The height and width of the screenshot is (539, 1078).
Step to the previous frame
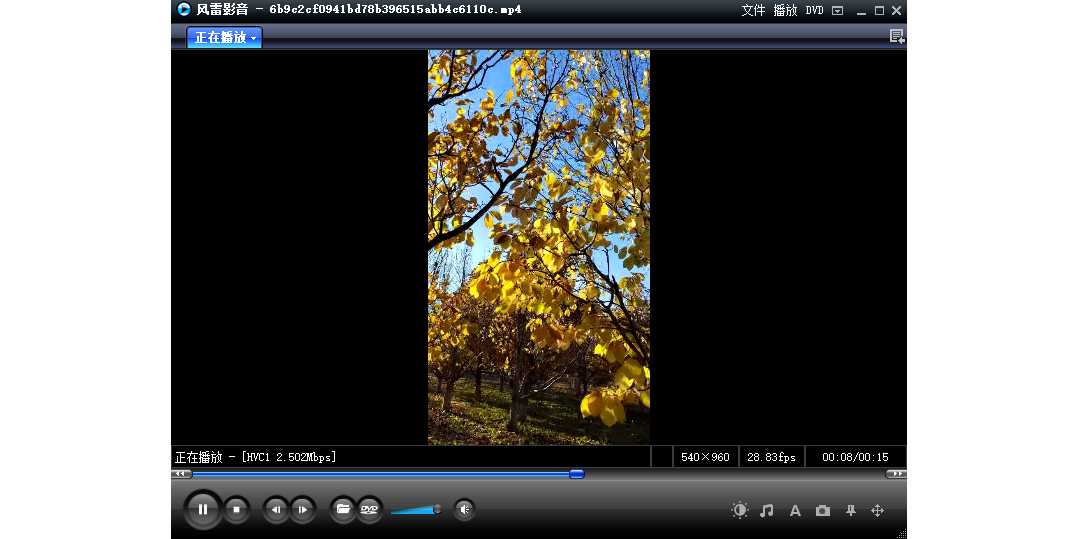pyautogui.click(x=276, y=510)
